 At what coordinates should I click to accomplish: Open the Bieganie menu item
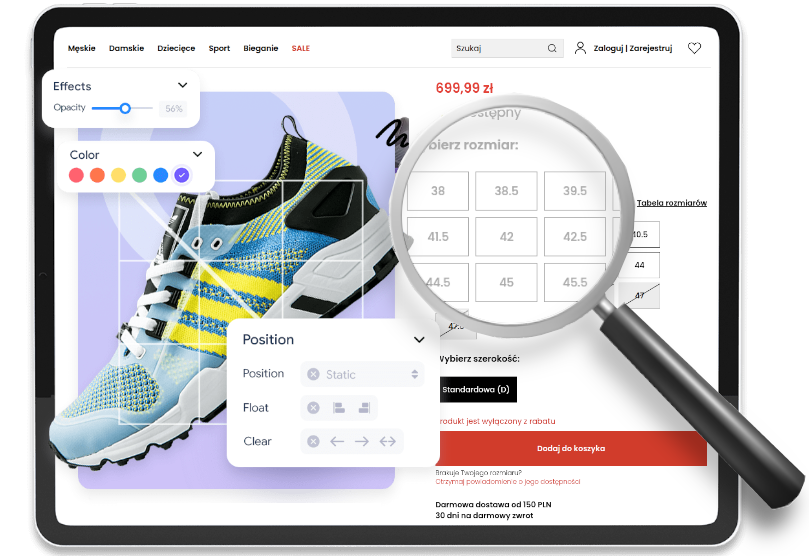pos(260,48)
